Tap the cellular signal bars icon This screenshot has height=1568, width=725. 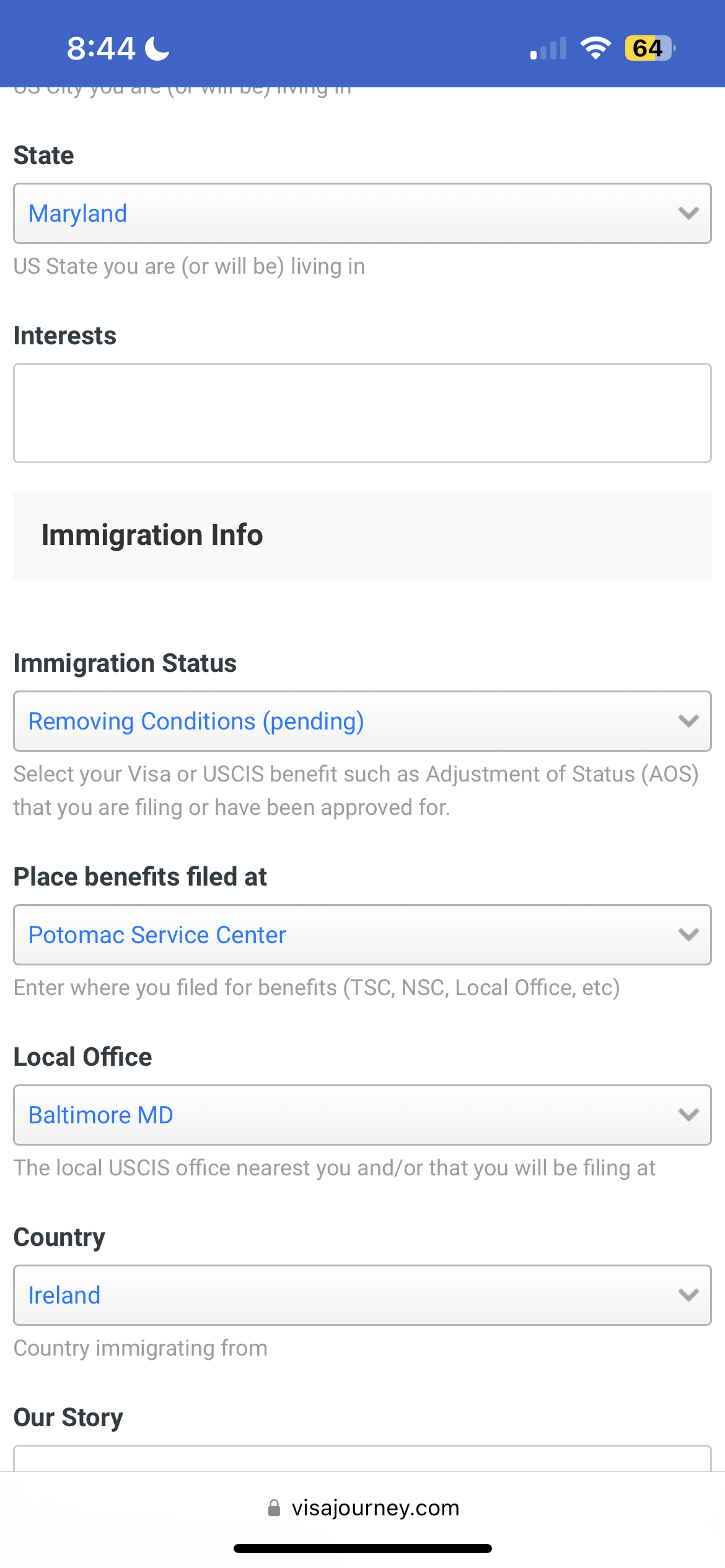click(548, 48)
